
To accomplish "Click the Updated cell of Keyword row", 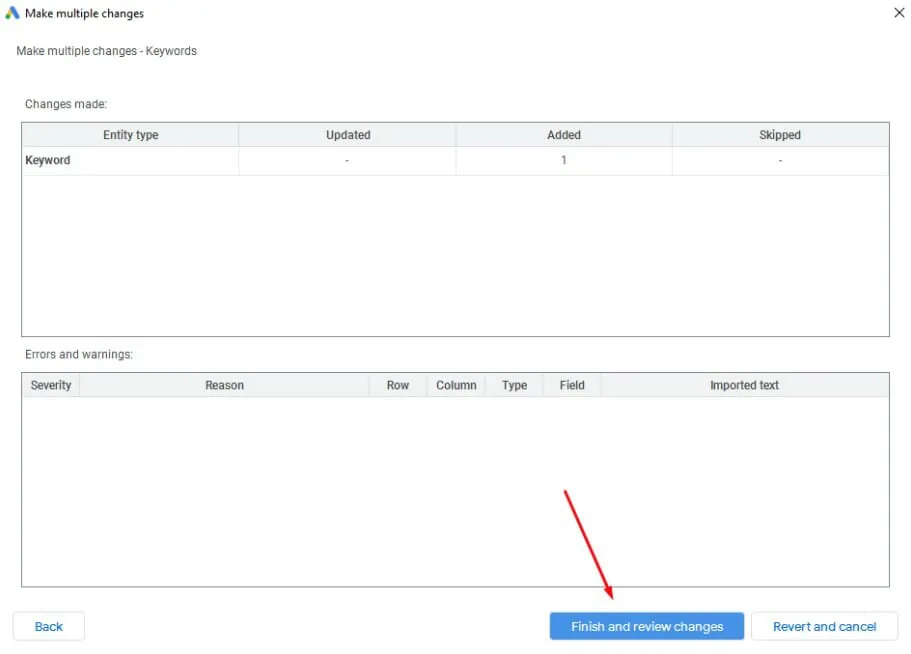I will 347,160.
